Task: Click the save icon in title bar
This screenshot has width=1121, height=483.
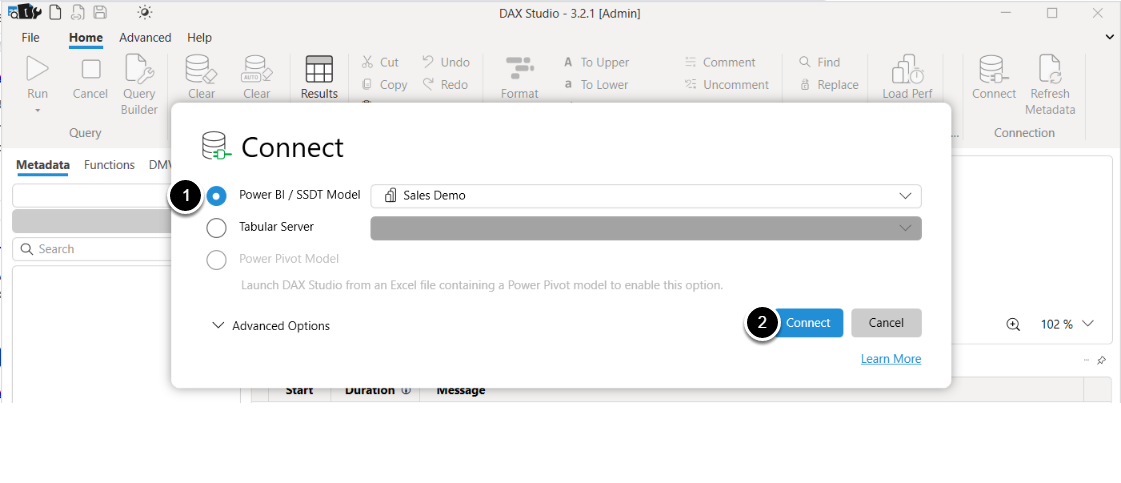Action: [101, 12]
